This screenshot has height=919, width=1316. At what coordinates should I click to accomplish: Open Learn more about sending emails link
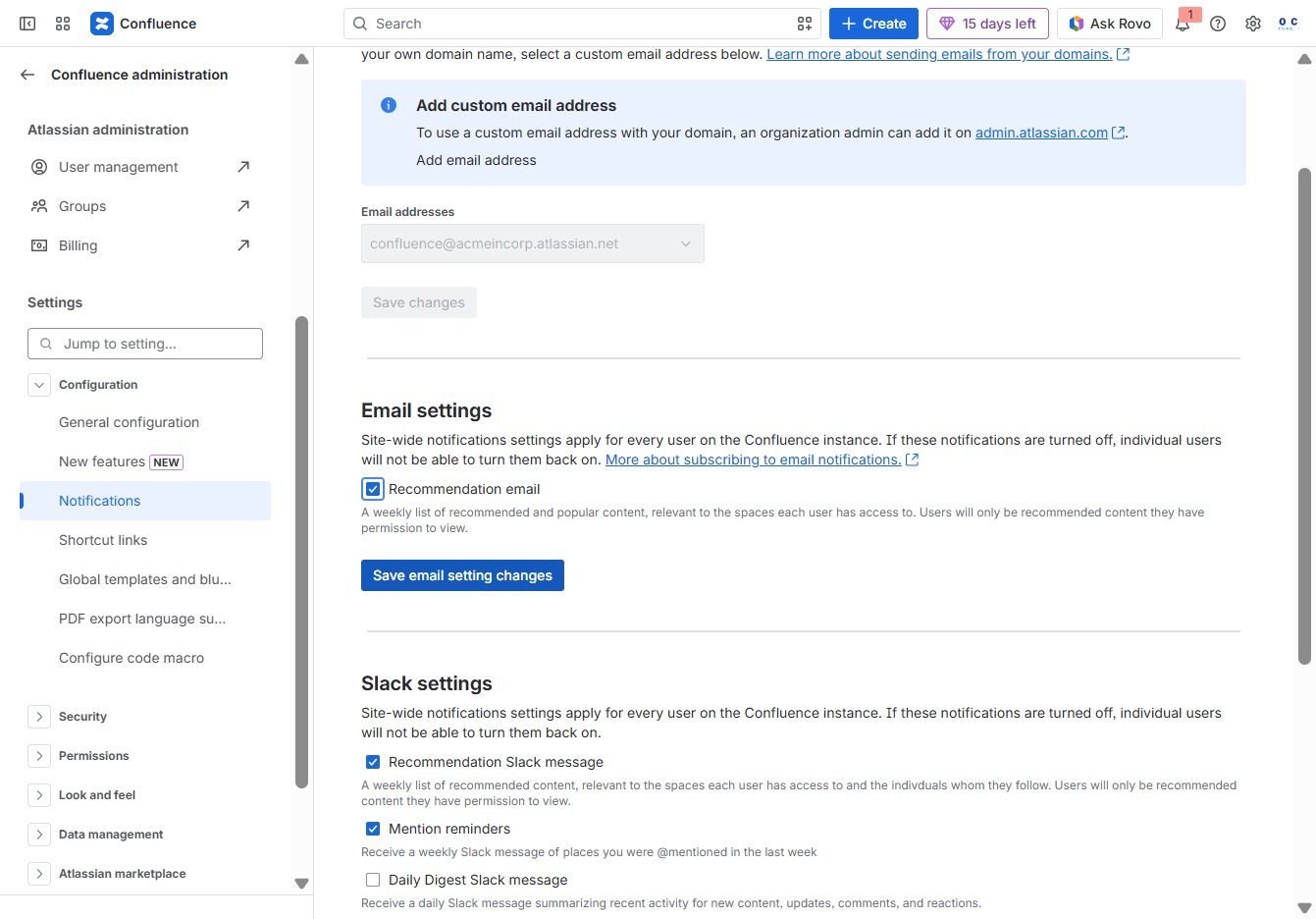click(939, 54)
